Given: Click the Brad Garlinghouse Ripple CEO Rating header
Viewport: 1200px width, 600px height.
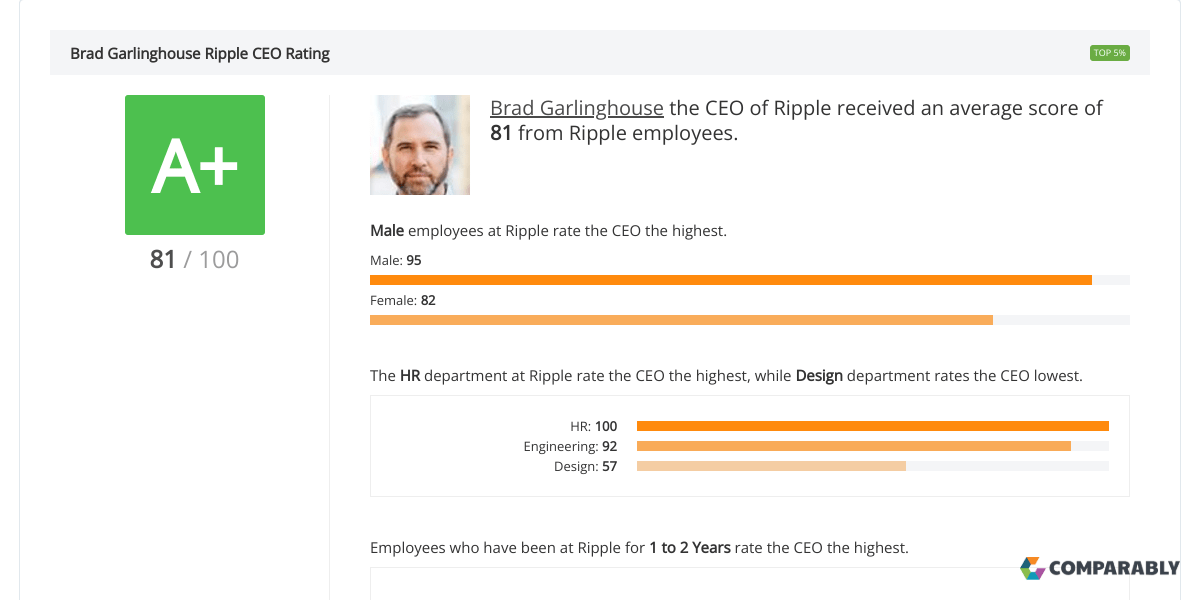Looking at the screenshot, I should click(x=199, y=53).
